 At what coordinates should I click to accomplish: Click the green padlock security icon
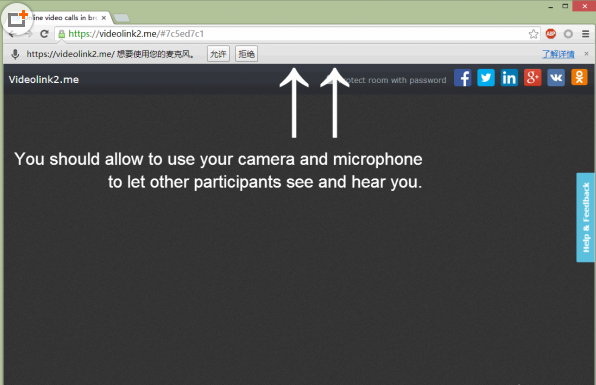coord(62,34)
